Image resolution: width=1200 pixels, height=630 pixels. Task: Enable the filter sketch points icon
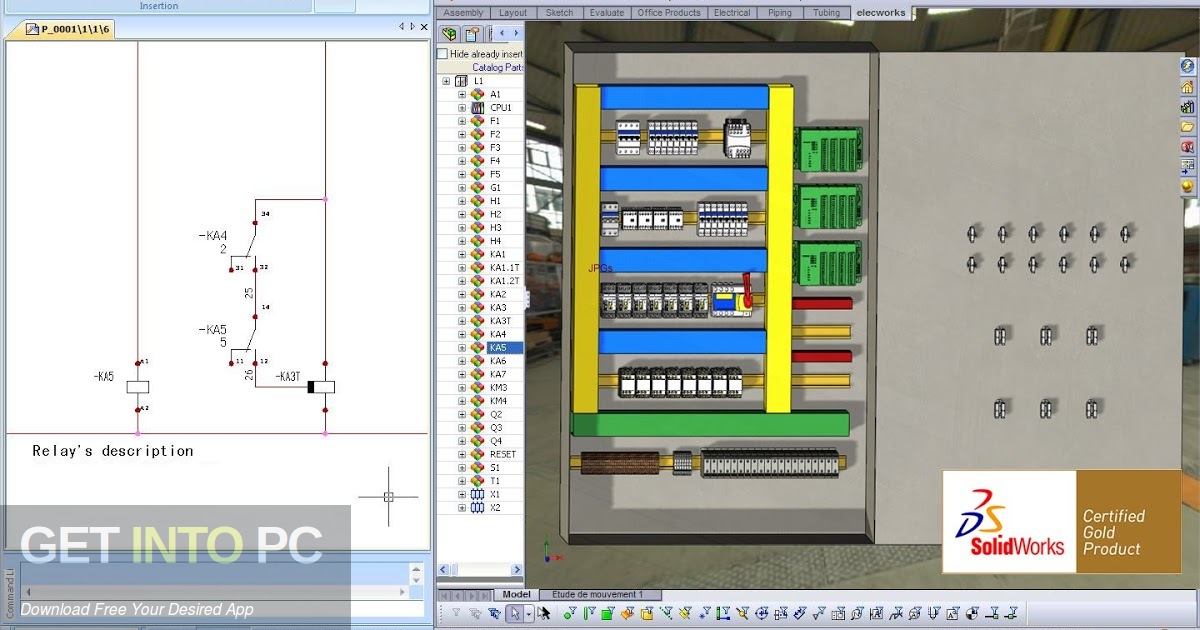[704, 614]
